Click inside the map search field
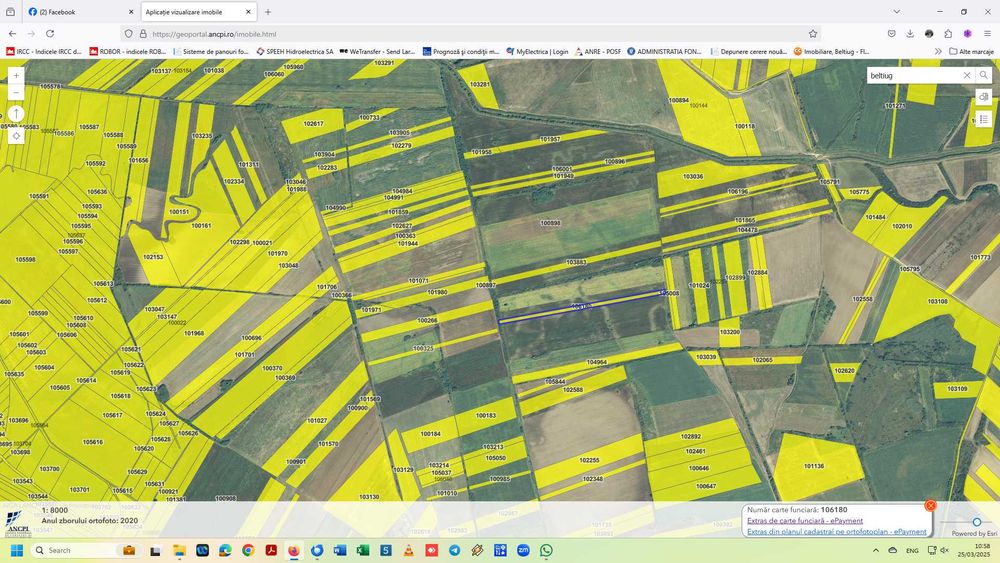This screenshot has width=1000, height=563. 912,75
